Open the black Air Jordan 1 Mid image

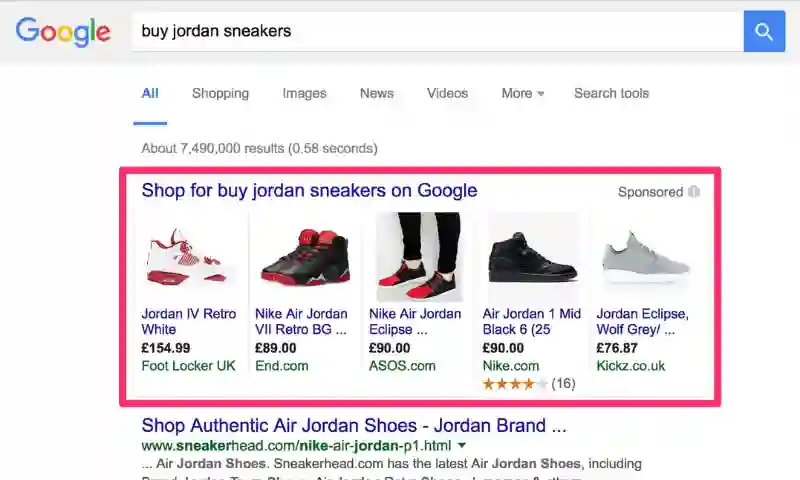click(x=533, y=257)
